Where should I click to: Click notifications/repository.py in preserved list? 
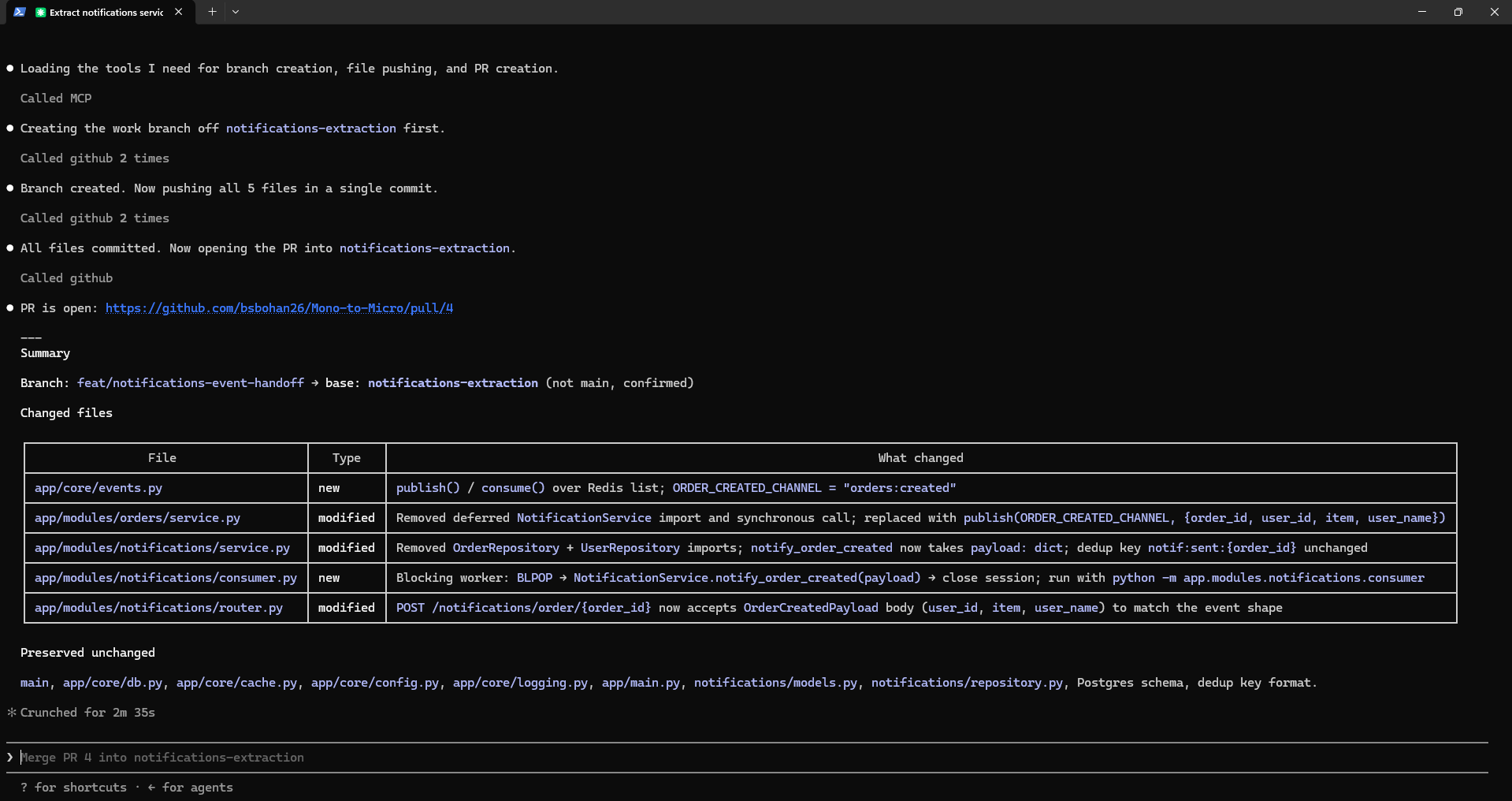tap(967, 683)
